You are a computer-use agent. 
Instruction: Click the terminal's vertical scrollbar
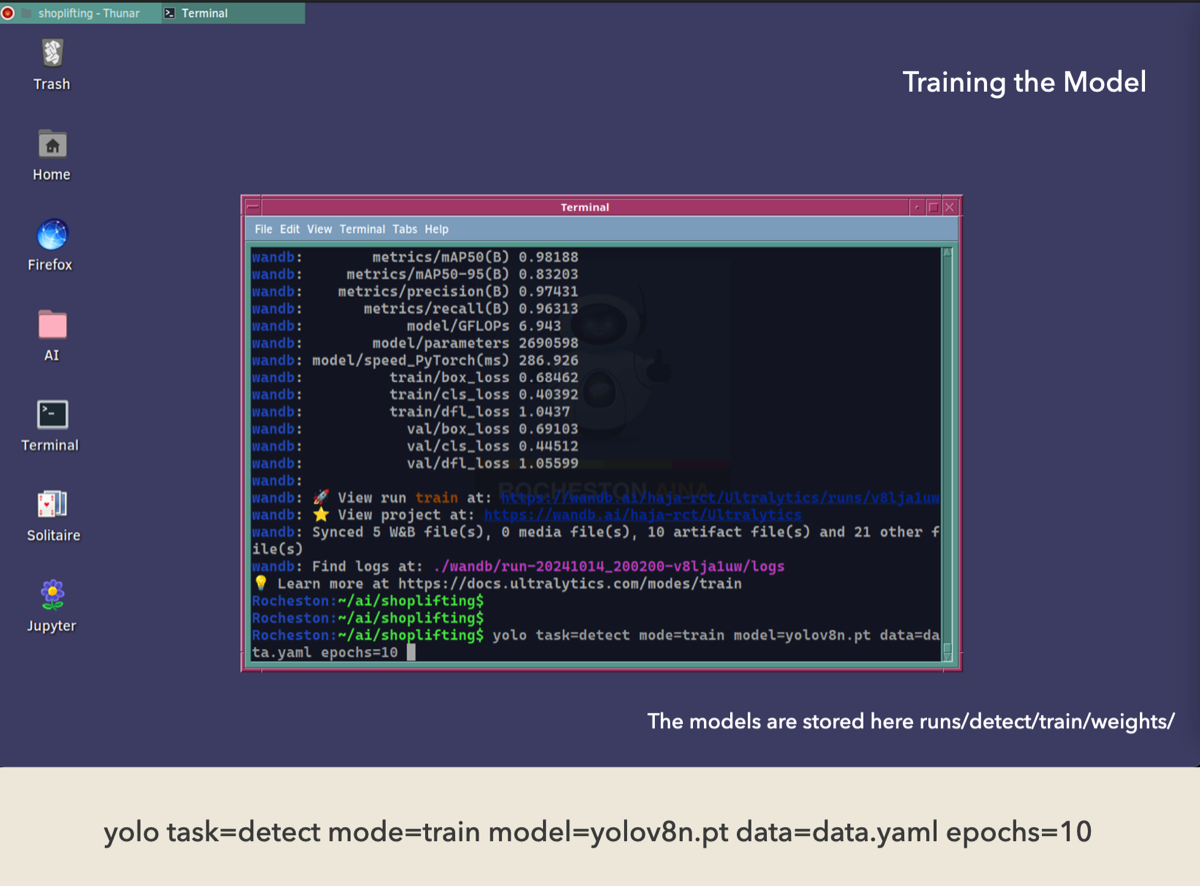[x=948, y=450]
